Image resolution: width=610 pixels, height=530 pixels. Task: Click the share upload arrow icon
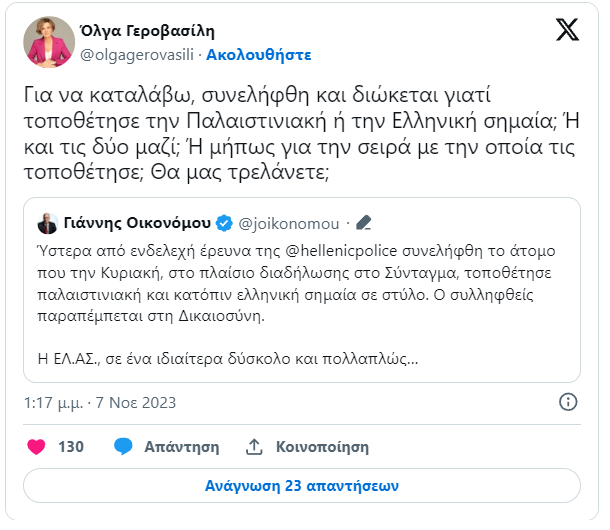[254, 447]
